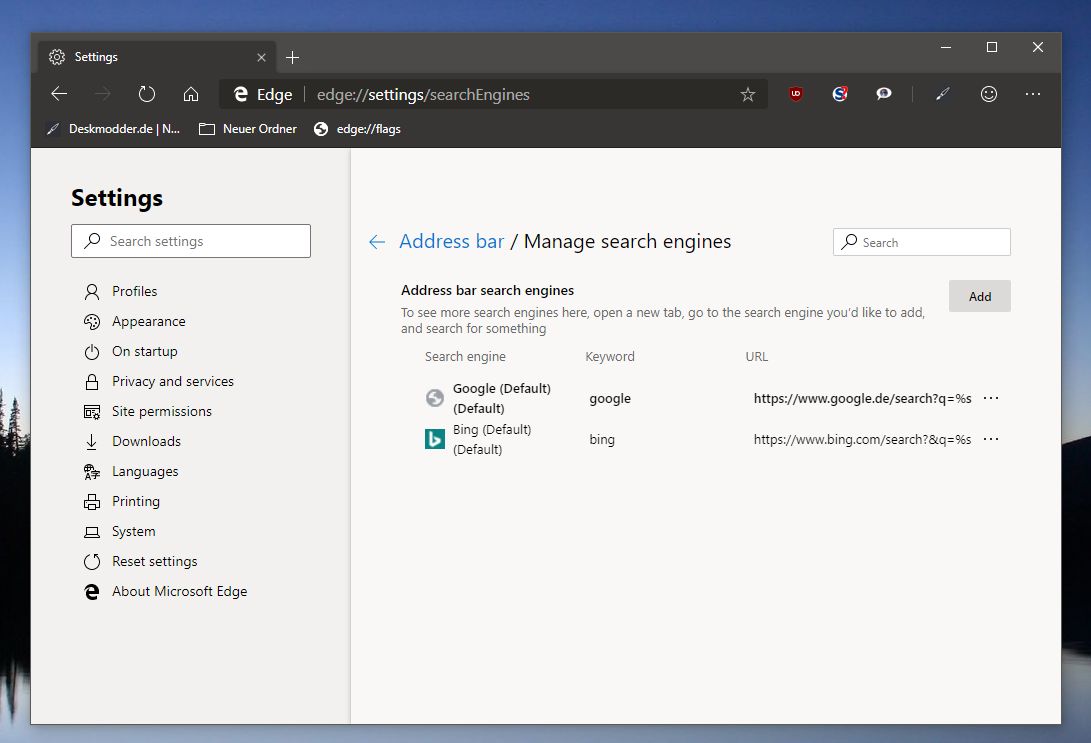Close the Settings tab
This screenshot has width=1091, height=743.
pos(262,57)
